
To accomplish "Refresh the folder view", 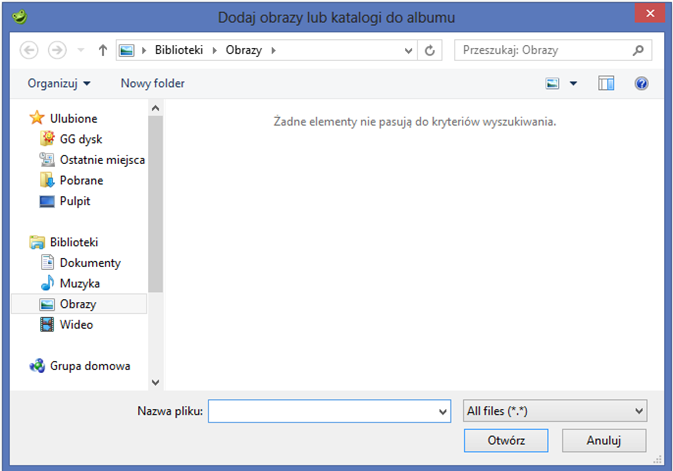I will click(x=430, y=51).
